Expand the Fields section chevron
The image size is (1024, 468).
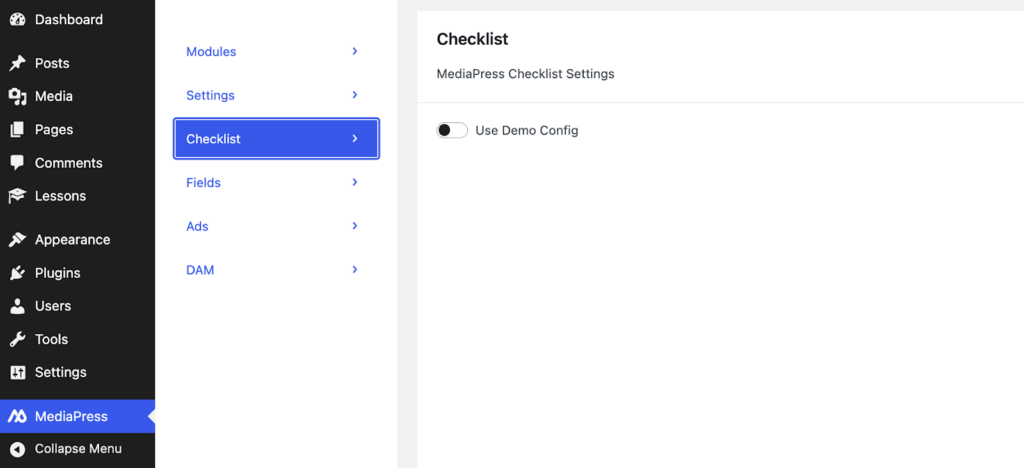click(355, 182)
